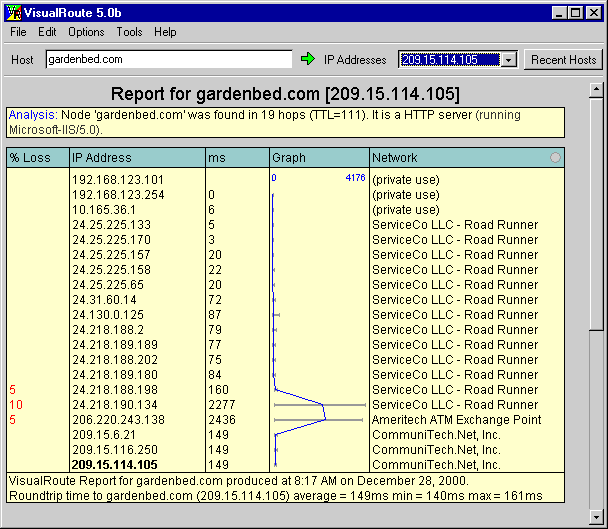Click IP address 24.218.188.198
The width and height of the screenshot is (608, 529).
point(115,390)
